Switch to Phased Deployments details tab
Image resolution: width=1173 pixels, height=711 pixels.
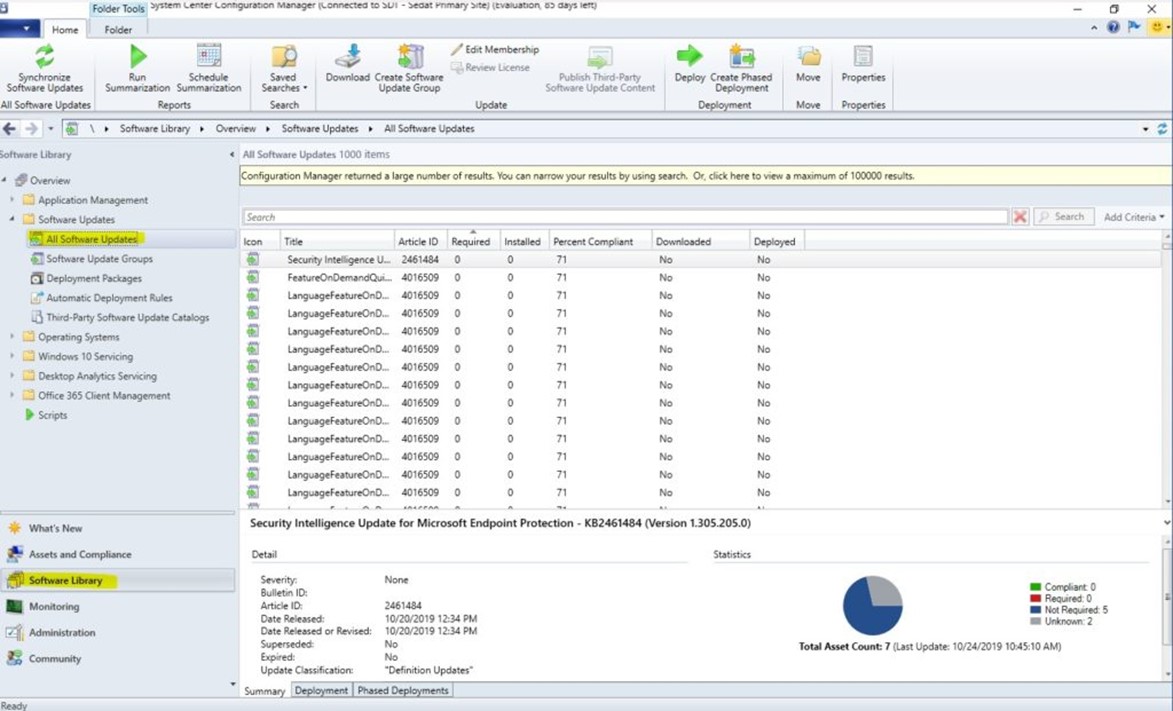pyautogui.click(x=403, y=691)
